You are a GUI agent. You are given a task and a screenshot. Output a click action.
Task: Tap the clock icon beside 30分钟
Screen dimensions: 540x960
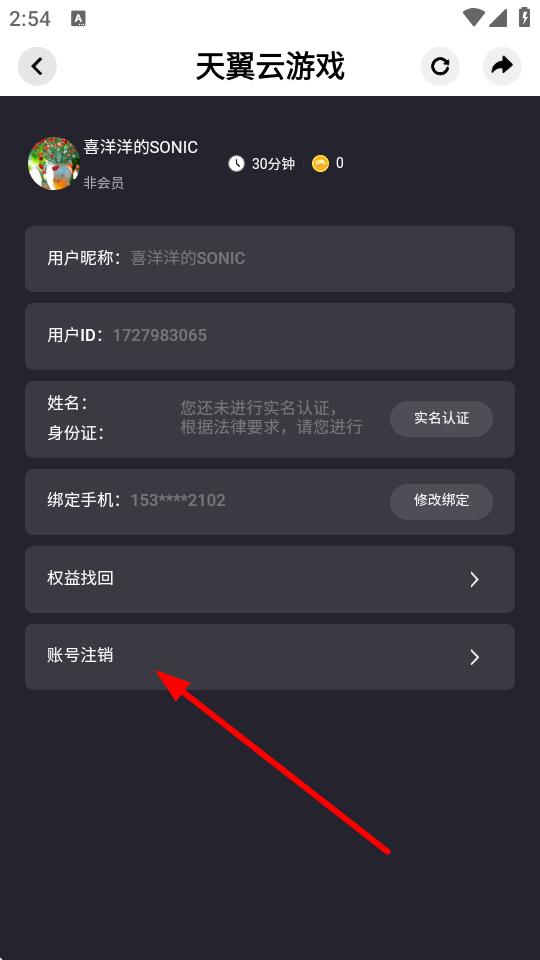pyautogui.click(x=236, y=163)
